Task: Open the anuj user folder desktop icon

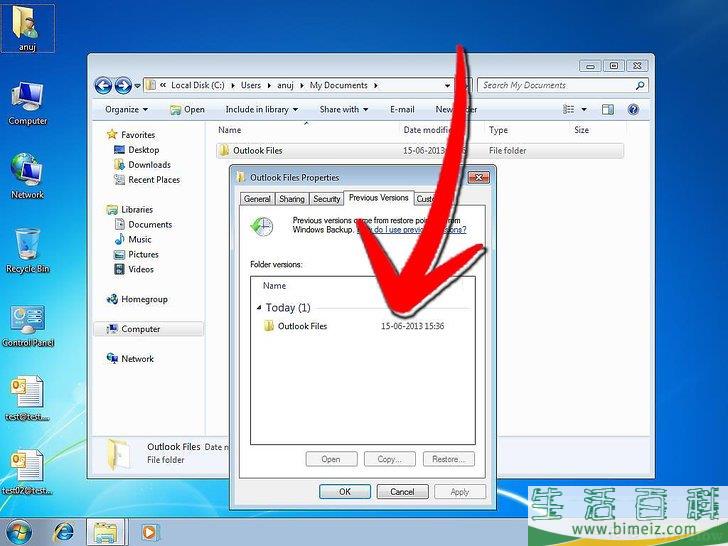Action: 27,28
